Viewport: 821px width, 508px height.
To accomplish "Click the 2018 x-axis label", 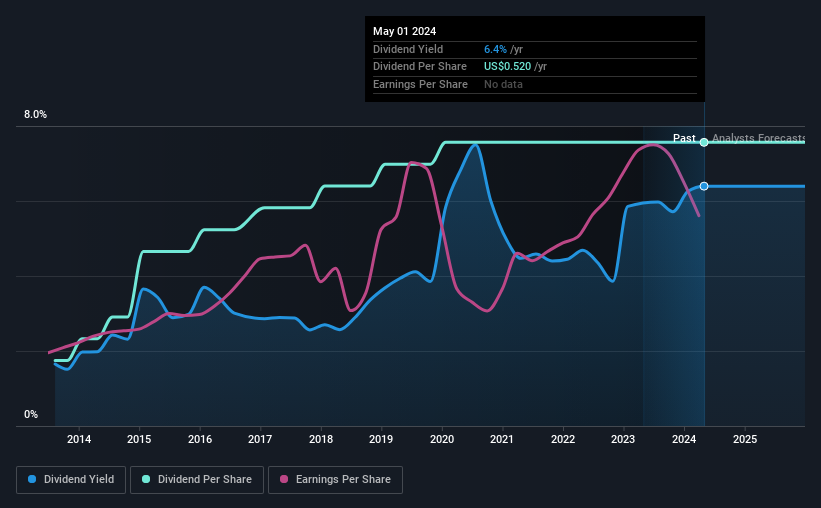I will pos(321,439).
